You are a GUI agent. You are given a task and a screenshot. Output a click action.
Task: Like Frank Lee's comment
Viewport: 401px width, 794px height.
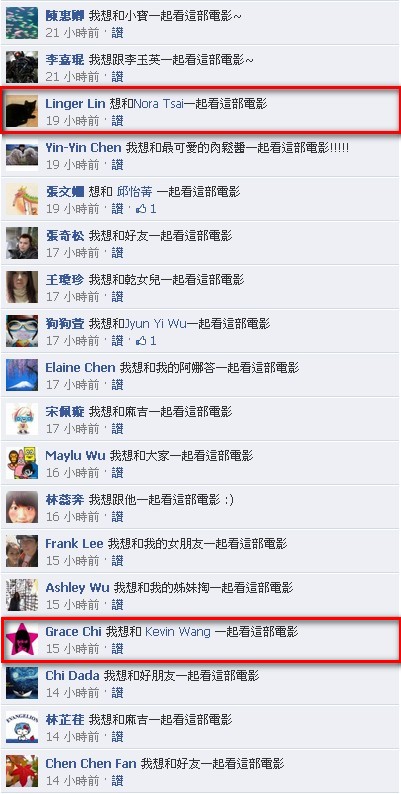[x=117, y=561]
